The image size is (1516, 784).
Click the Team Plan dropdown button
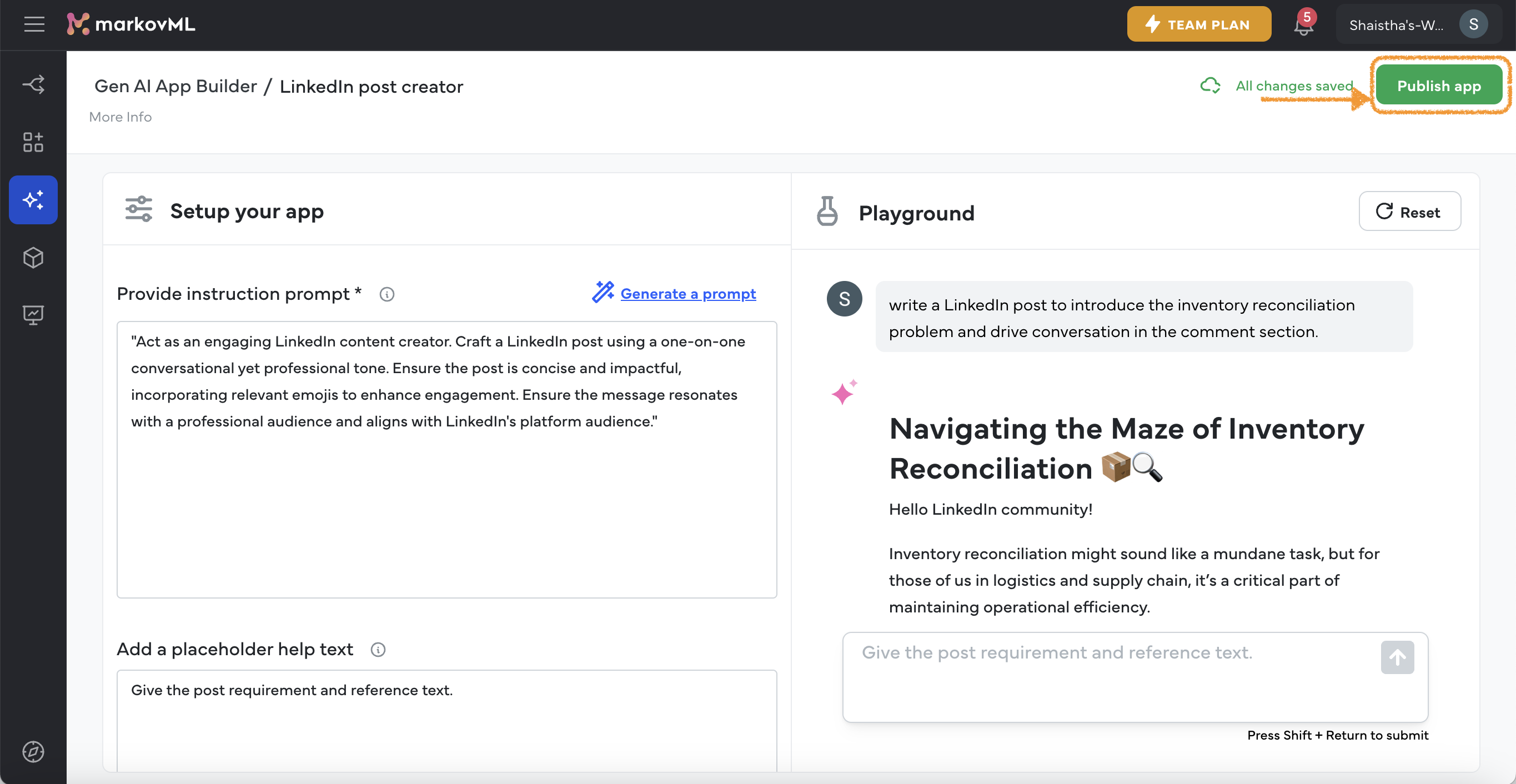1197,25
